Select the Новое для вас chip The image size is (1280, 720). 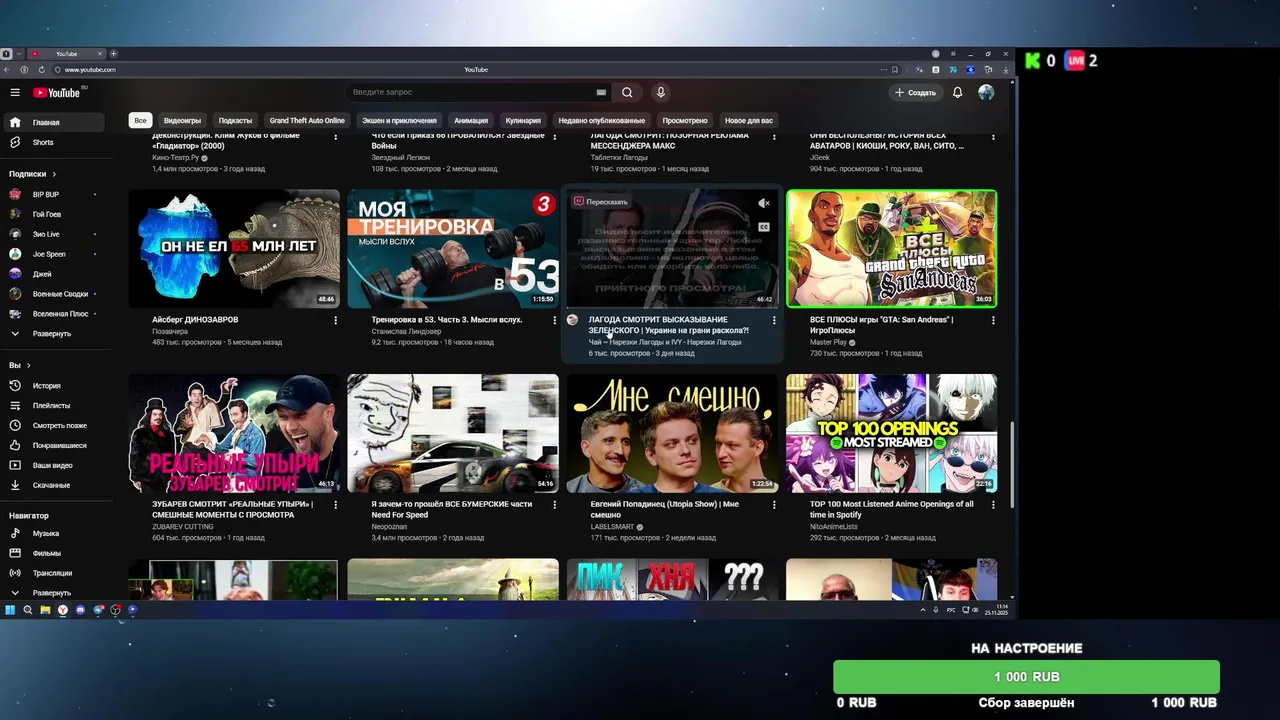coord(749,120)
